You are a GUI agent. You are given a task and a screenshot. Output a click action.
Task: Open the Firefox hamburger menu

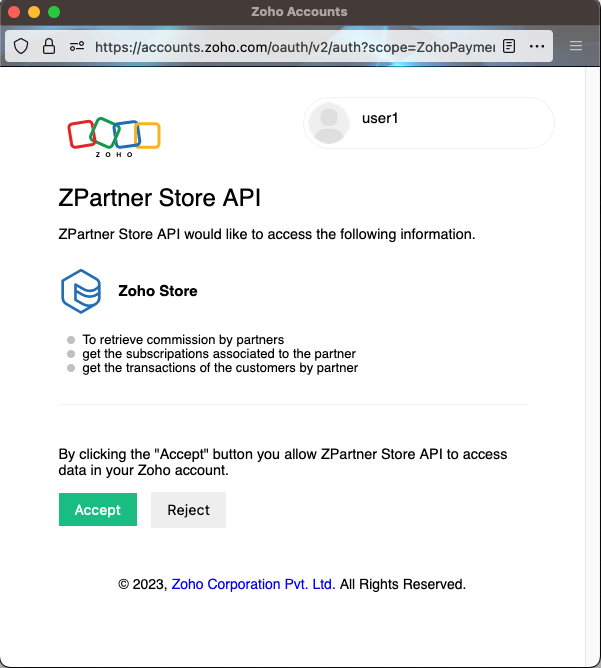click(x=576, y=46)
